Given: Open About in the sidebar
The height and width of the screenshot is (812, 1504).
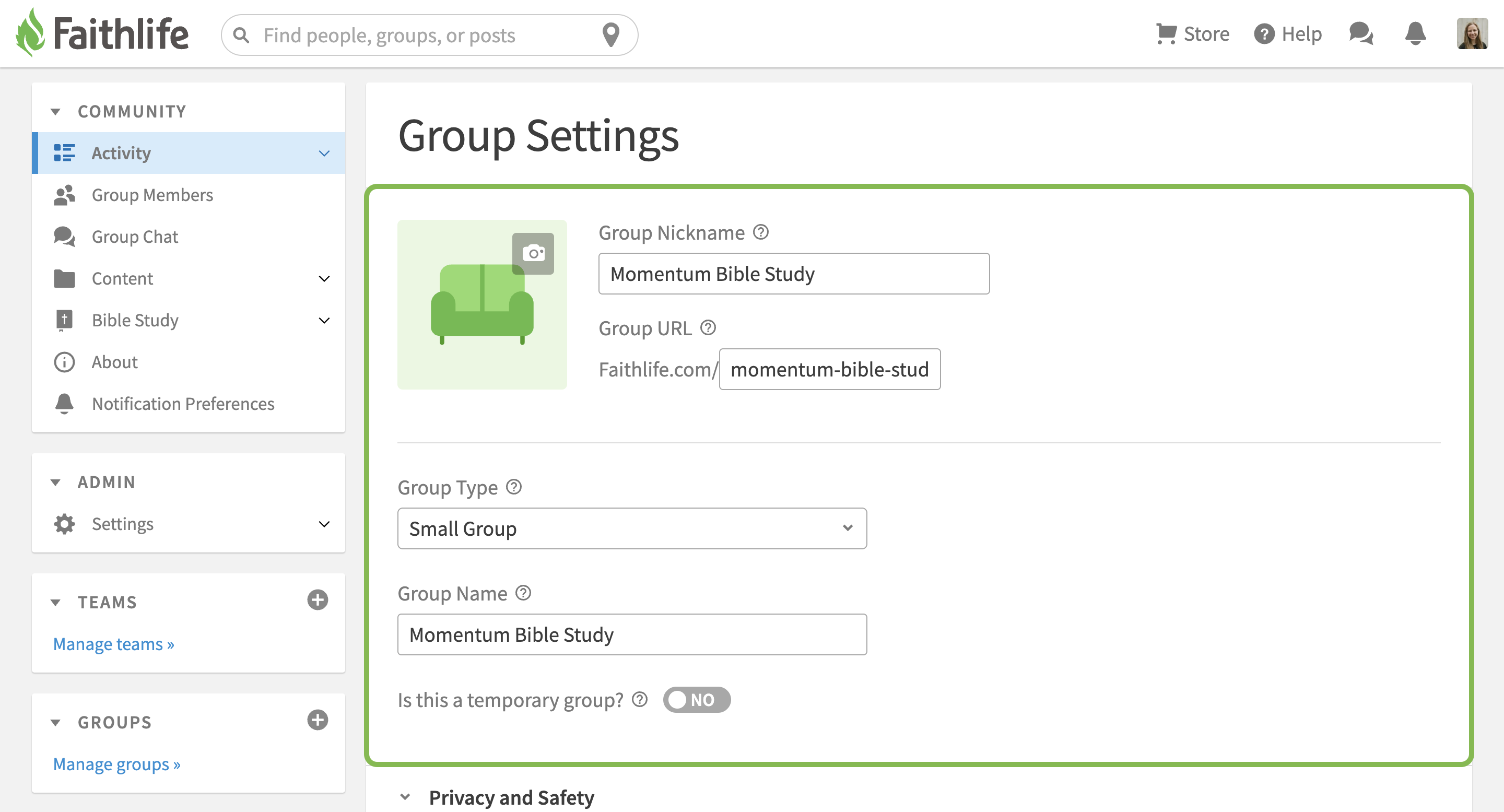Looking at the screenshot, I should 189,362.
